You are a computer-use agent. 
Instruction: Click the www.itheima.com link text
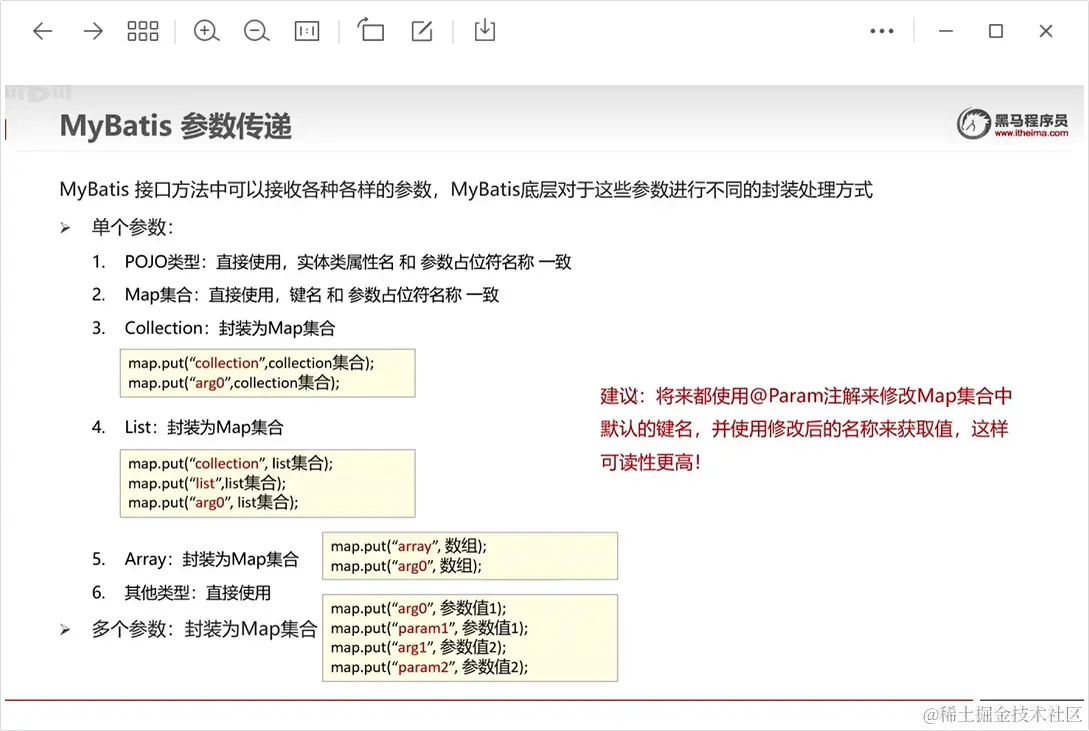pos(1031,133)
